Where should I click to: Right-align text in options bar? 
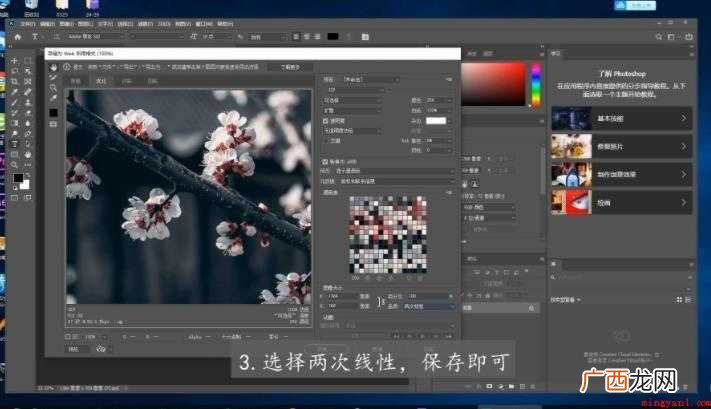coord(317,37)
